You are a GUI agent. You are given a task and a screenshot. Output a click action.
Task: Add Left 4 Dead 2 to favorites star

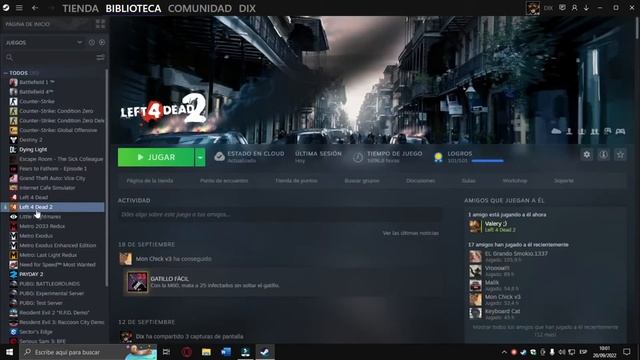pos(620,155)
